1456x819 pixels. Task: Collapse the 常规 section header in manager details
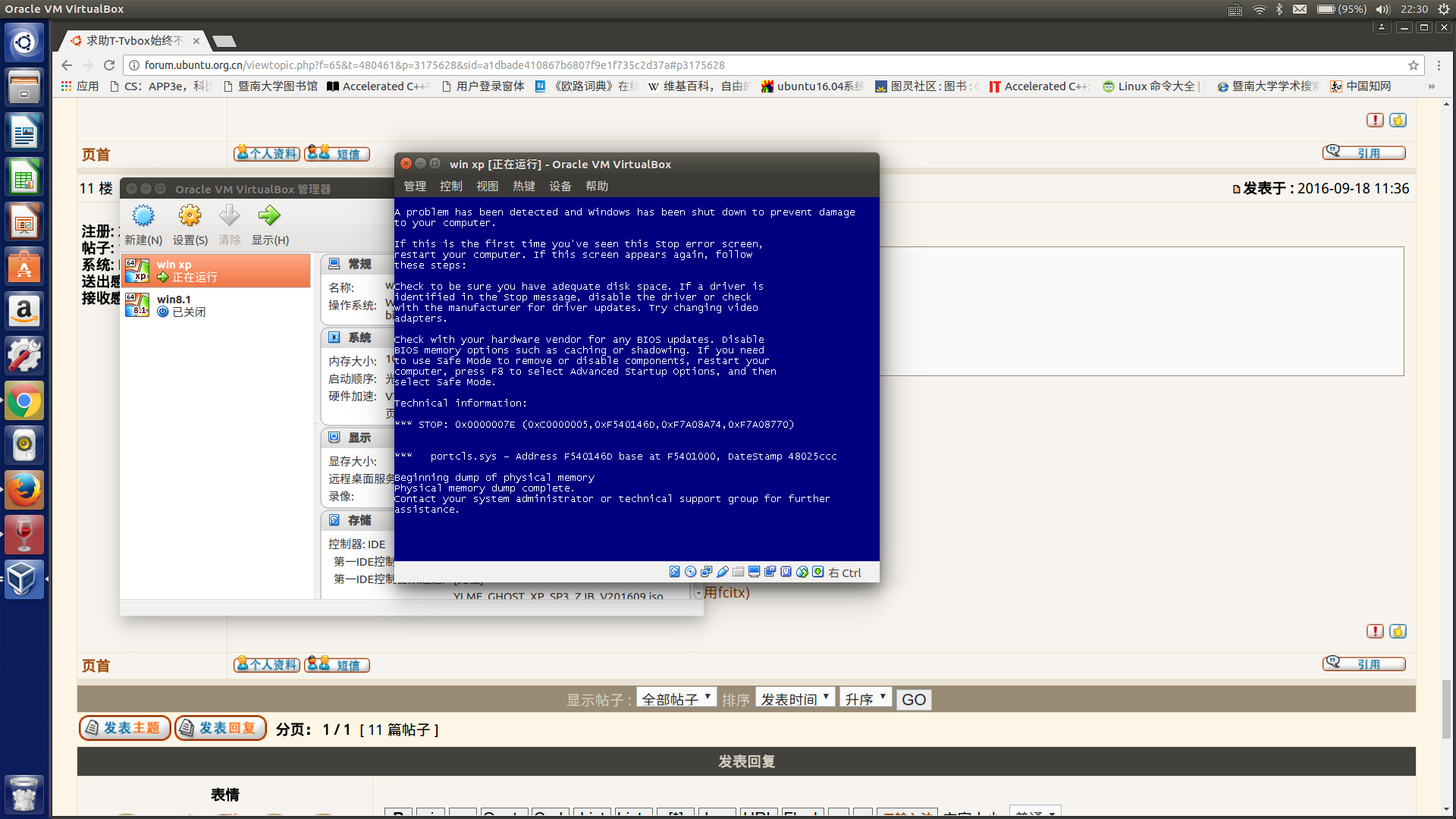359,264
